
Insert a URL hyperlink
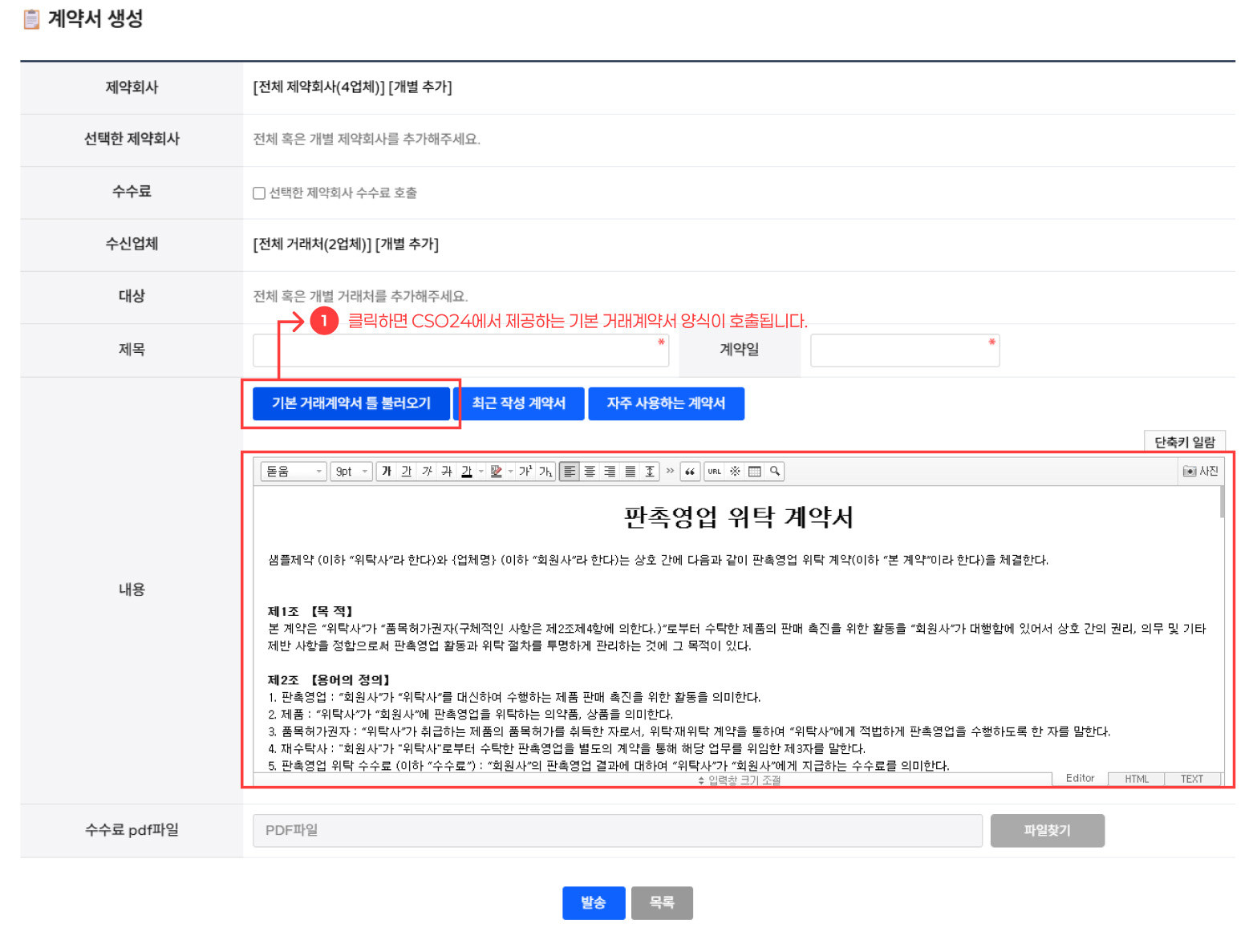pyautogui.click(x=715, y=472)
